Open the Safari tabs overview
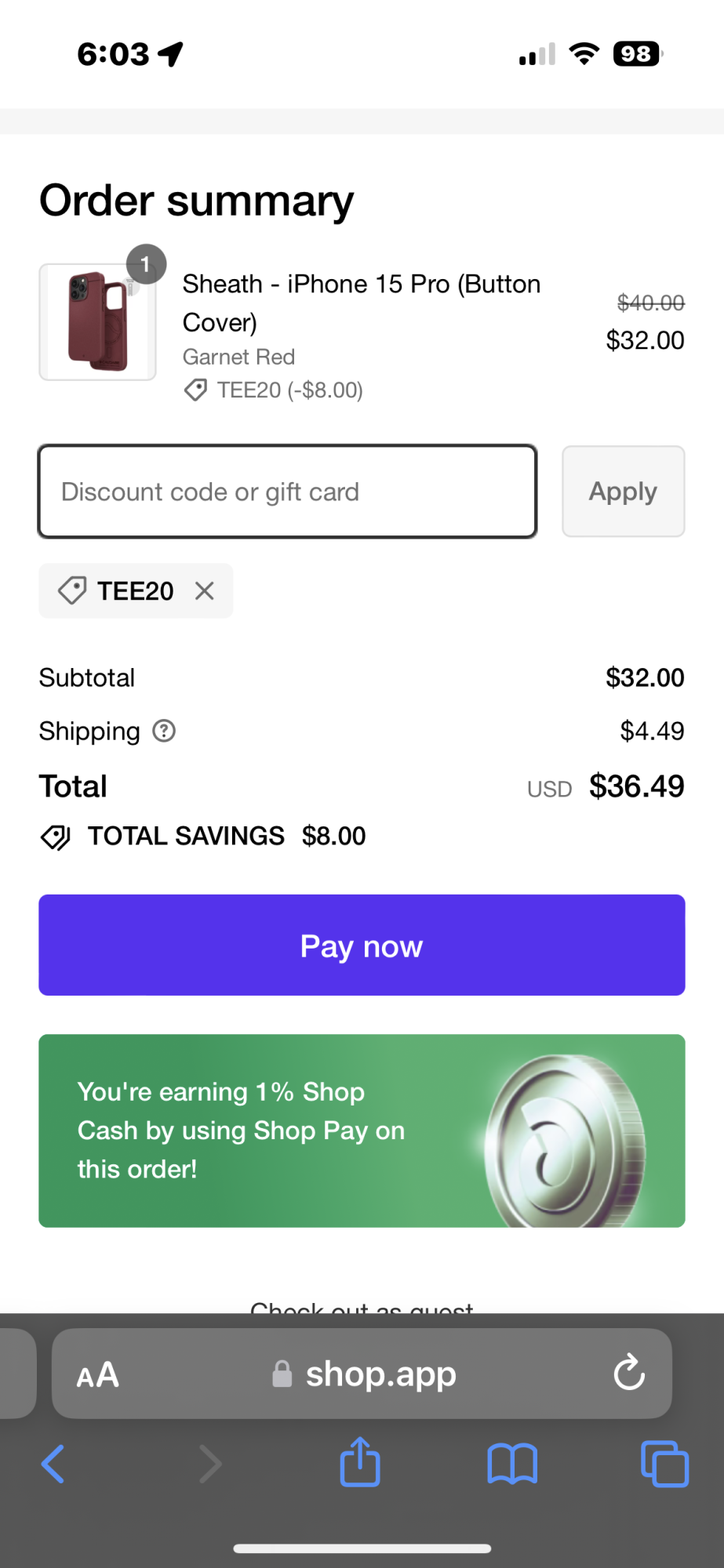The width and height of the screenshot is (724, 1568). (664, 1463)
